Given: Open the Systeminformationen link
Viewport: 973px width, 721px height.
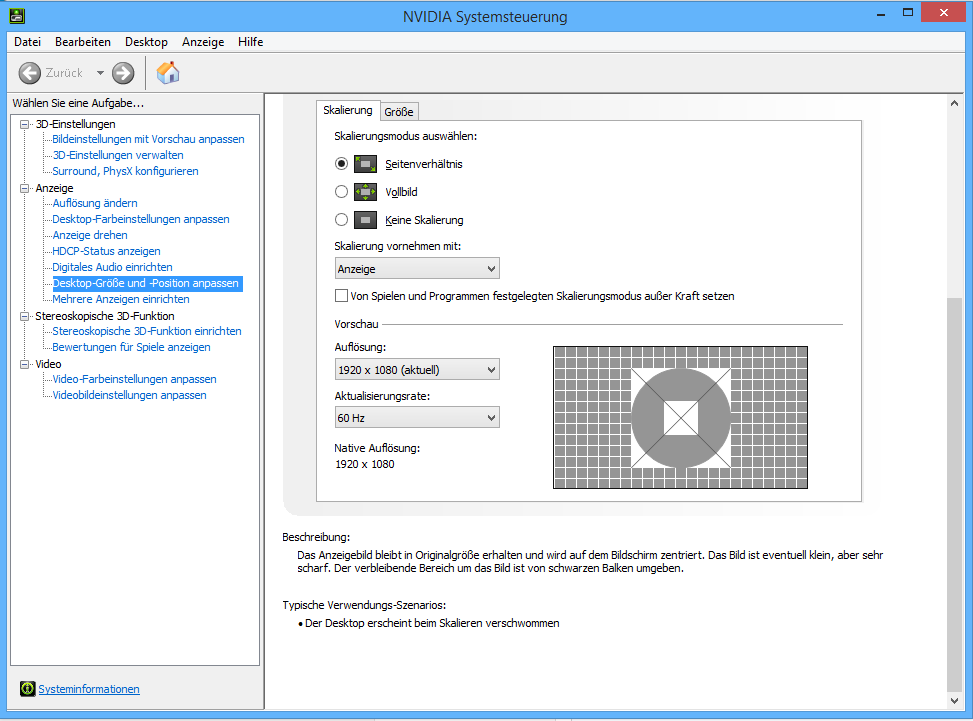Looking at the screenshot, I should (x=89, y=689).
